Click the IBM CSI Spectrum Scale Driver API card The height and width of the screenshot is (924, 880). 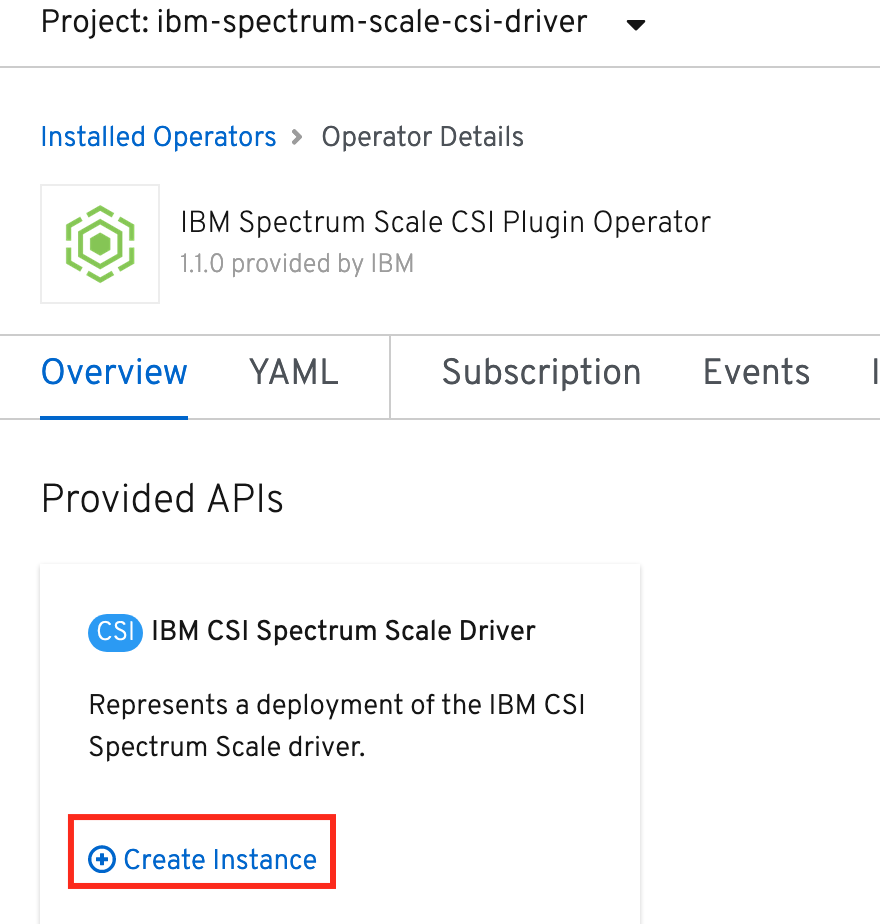(340, 744)
